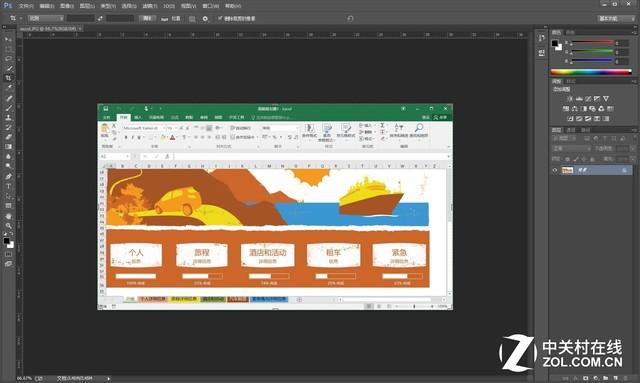Viewport: 640px width, 383px height.
Task: Open the crop ratio preset dropdown
Action: 46,18
